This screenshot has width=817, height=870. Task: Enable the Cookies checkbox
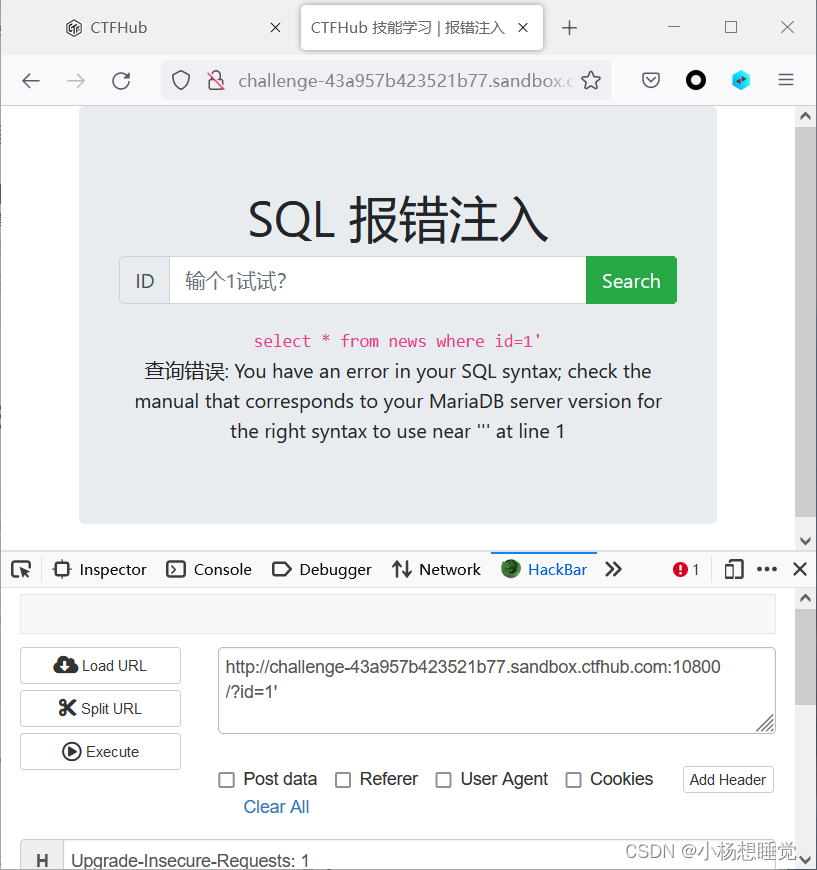[573, 780]
